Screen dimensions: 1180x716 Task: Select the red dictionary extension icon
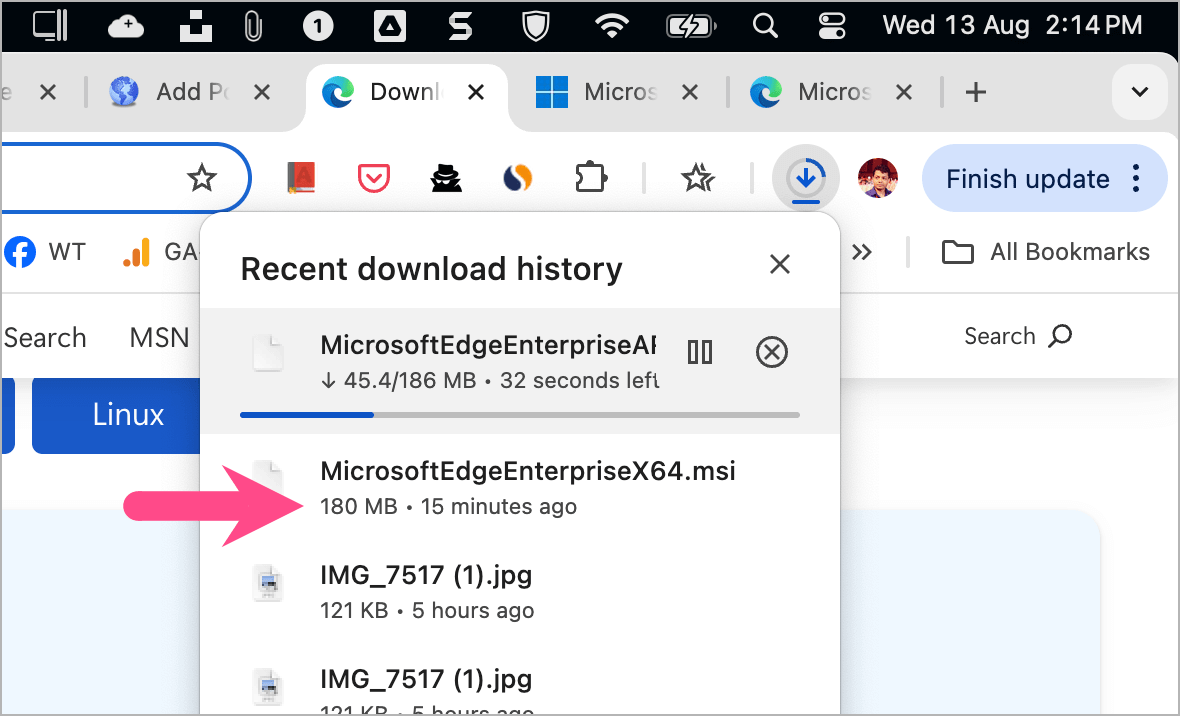(301, 177)
